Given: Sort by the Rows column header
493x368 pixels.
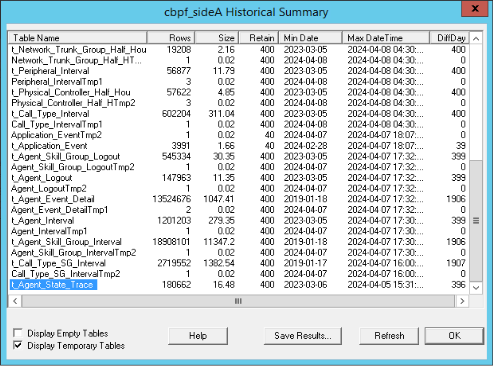Looking at the screenshot, I should (x=171, y=38).
